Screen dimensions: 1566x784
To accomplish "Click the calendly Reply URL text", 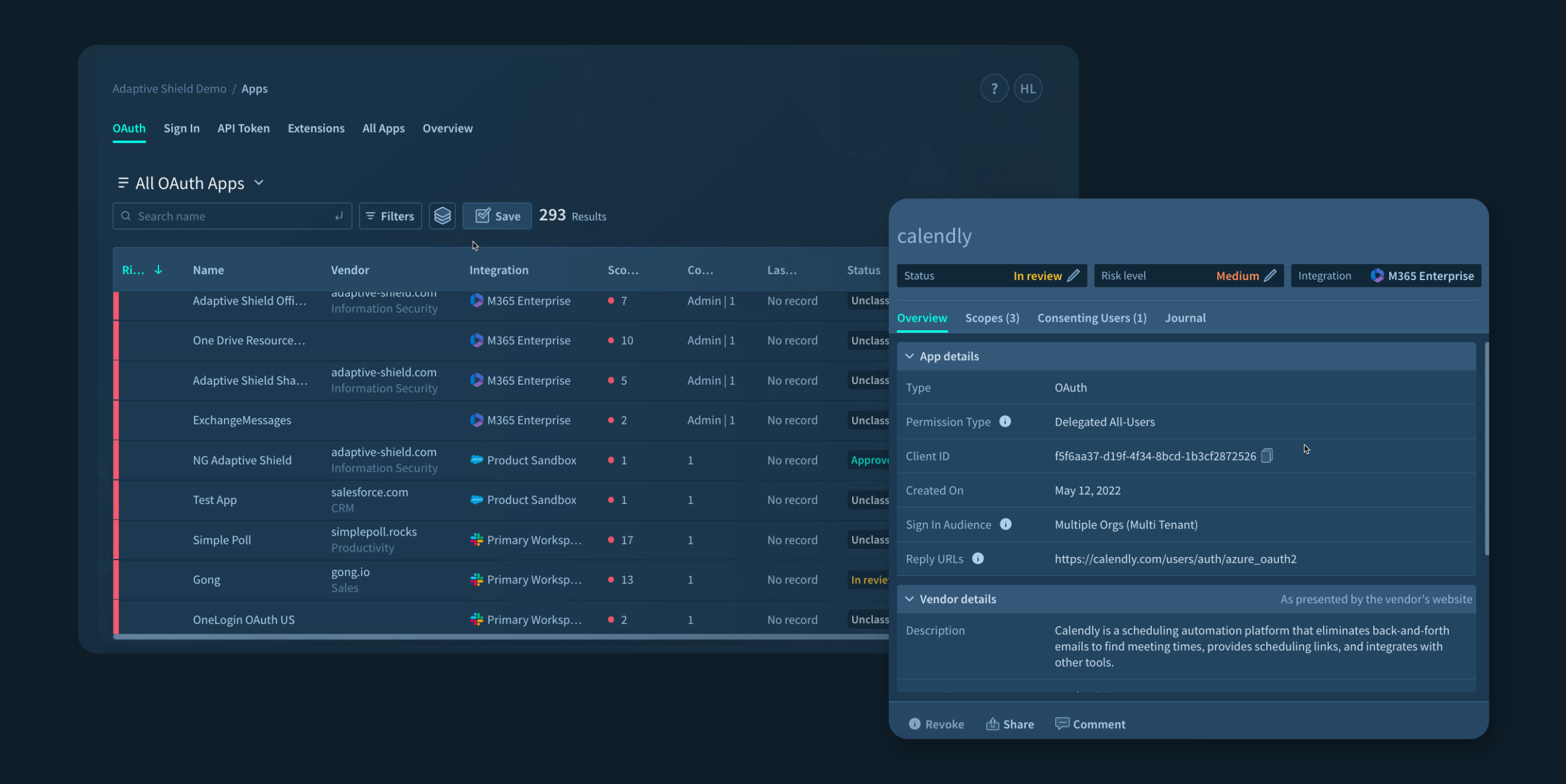I will [1175, 558].
